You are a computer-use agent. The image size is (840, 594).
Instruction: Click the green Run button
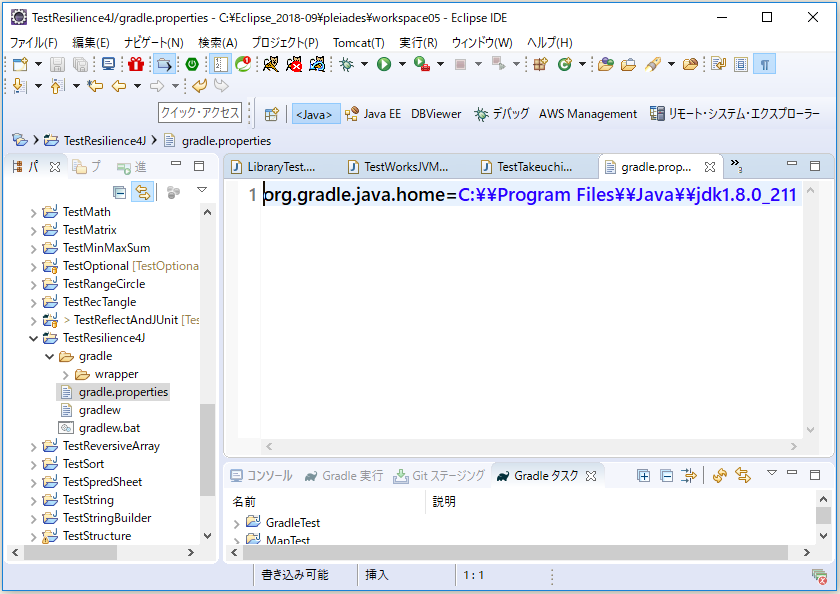384,64
